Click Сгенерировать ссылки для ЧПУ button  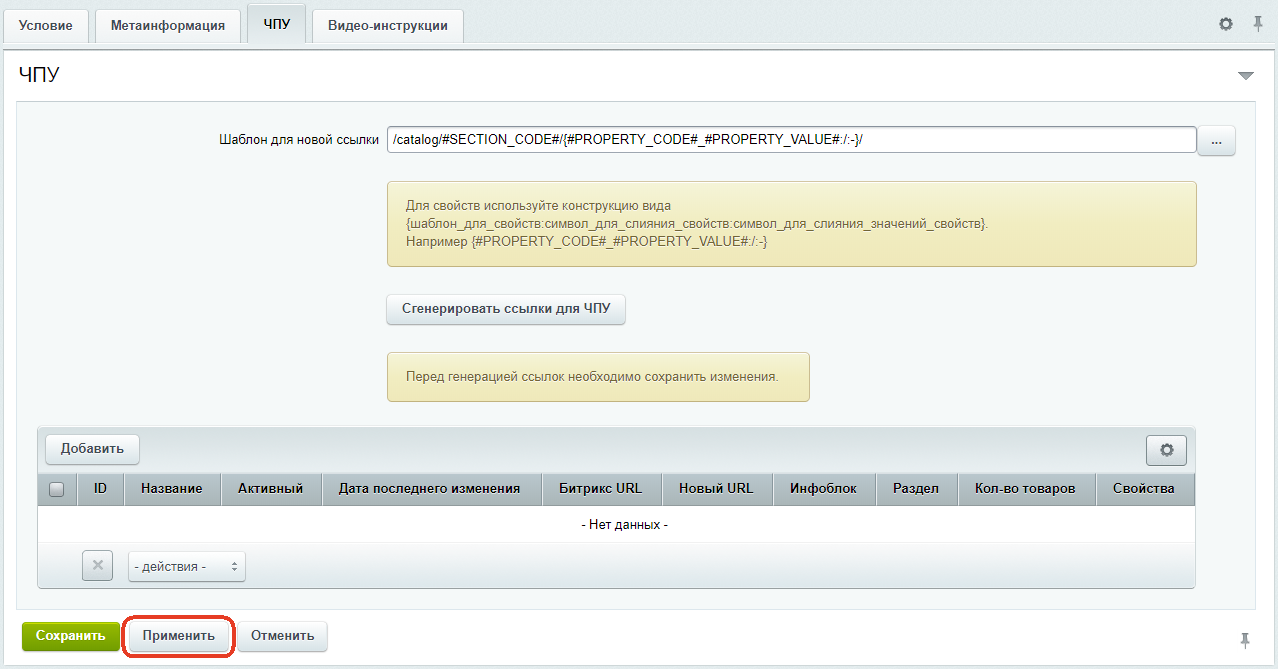click(506, 310)
